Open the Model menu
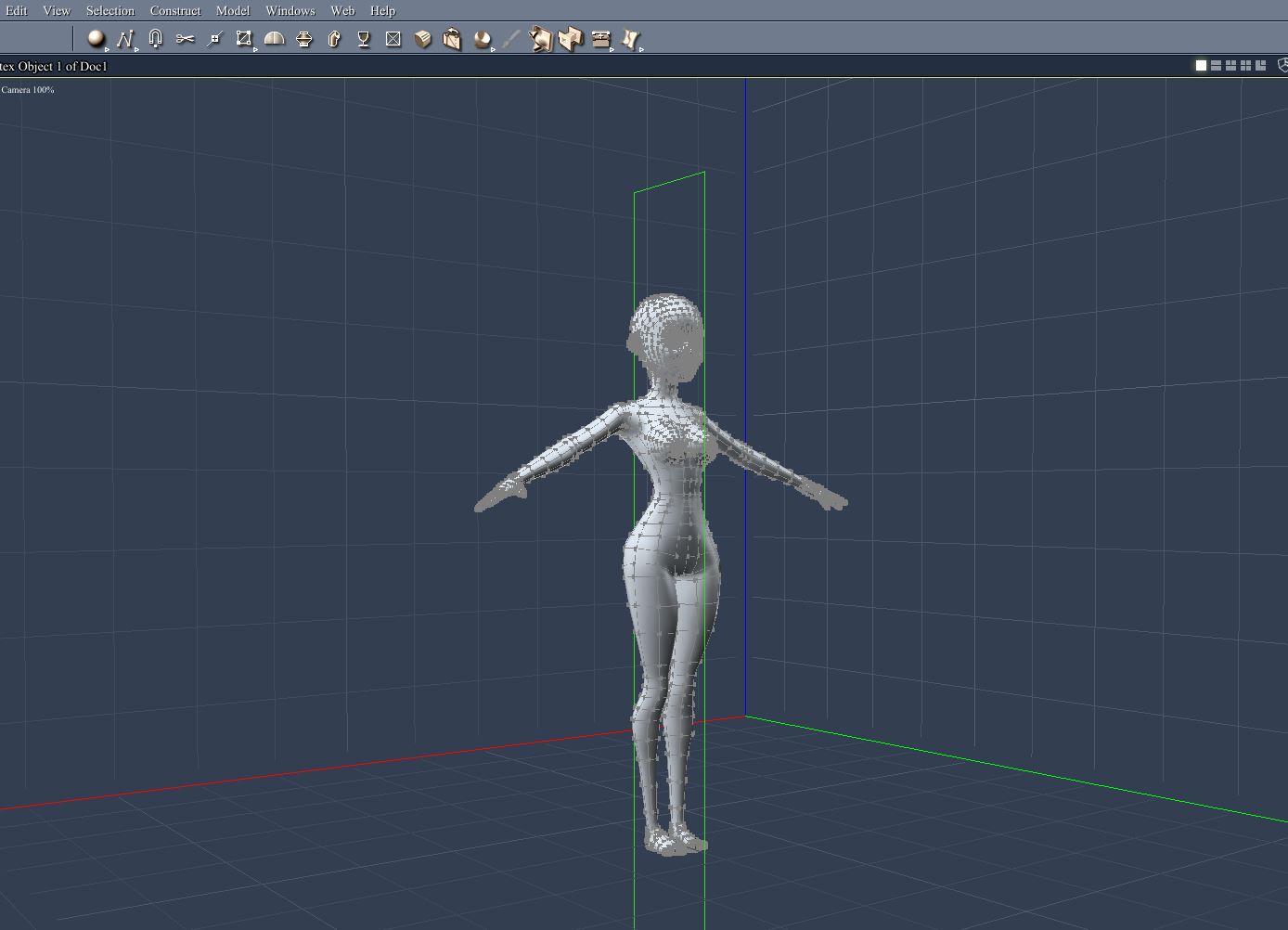1288x930 pixels. point(233,10)
